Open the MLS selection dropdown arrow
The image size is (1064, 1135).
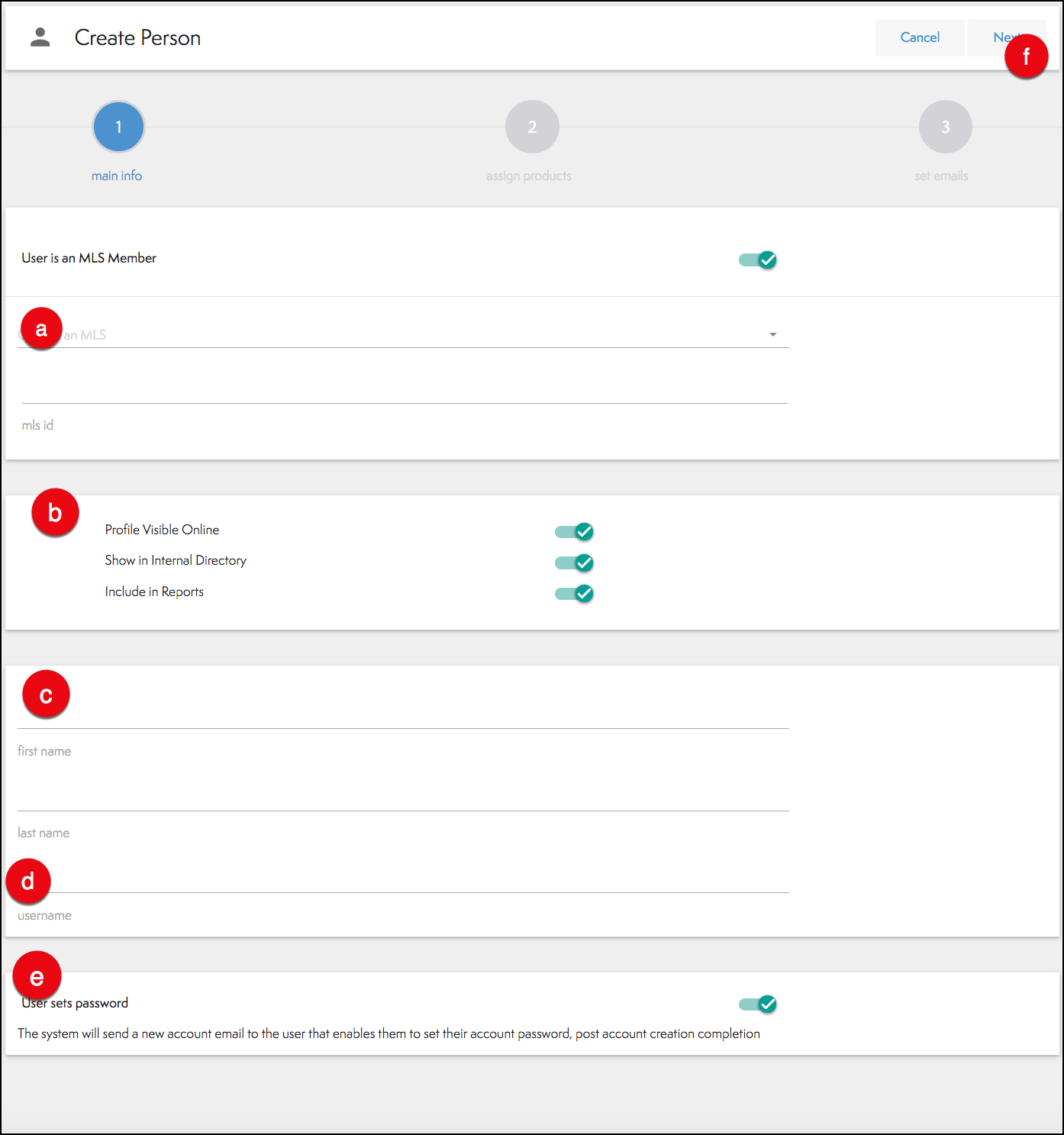click(x=772, y=335)
